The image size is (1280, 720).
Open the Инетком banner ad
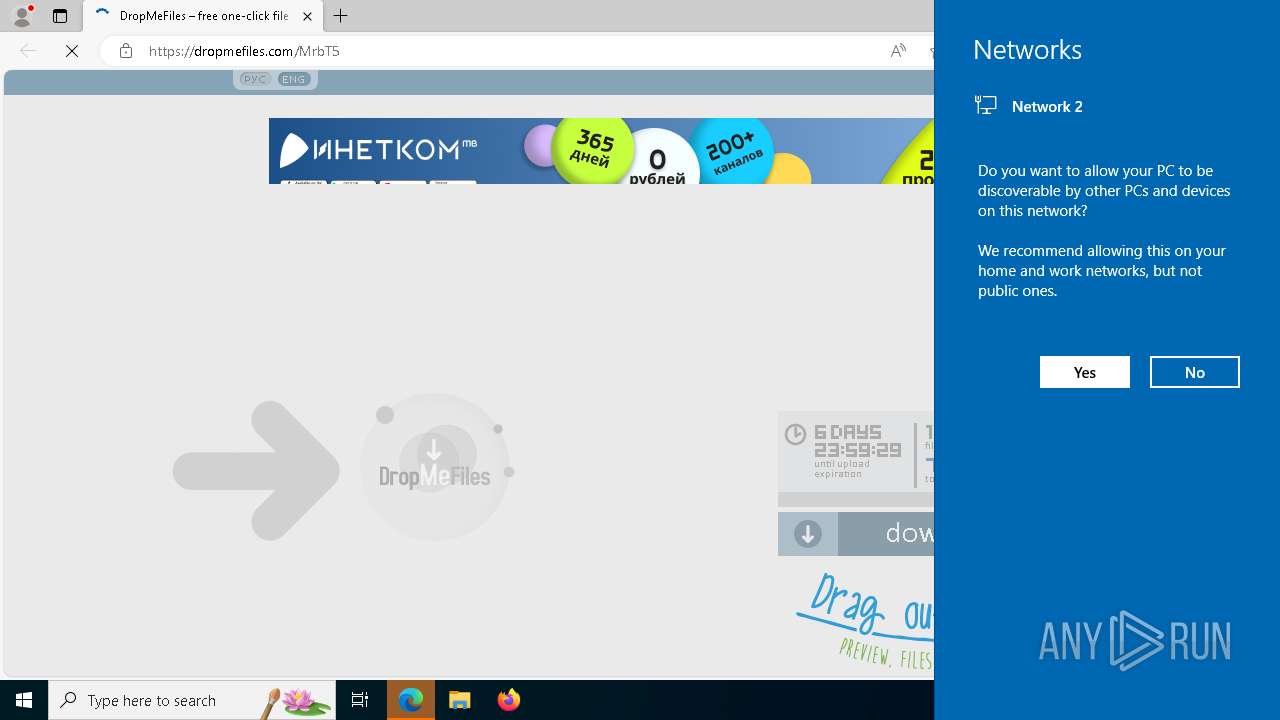[x=601, y=151]
